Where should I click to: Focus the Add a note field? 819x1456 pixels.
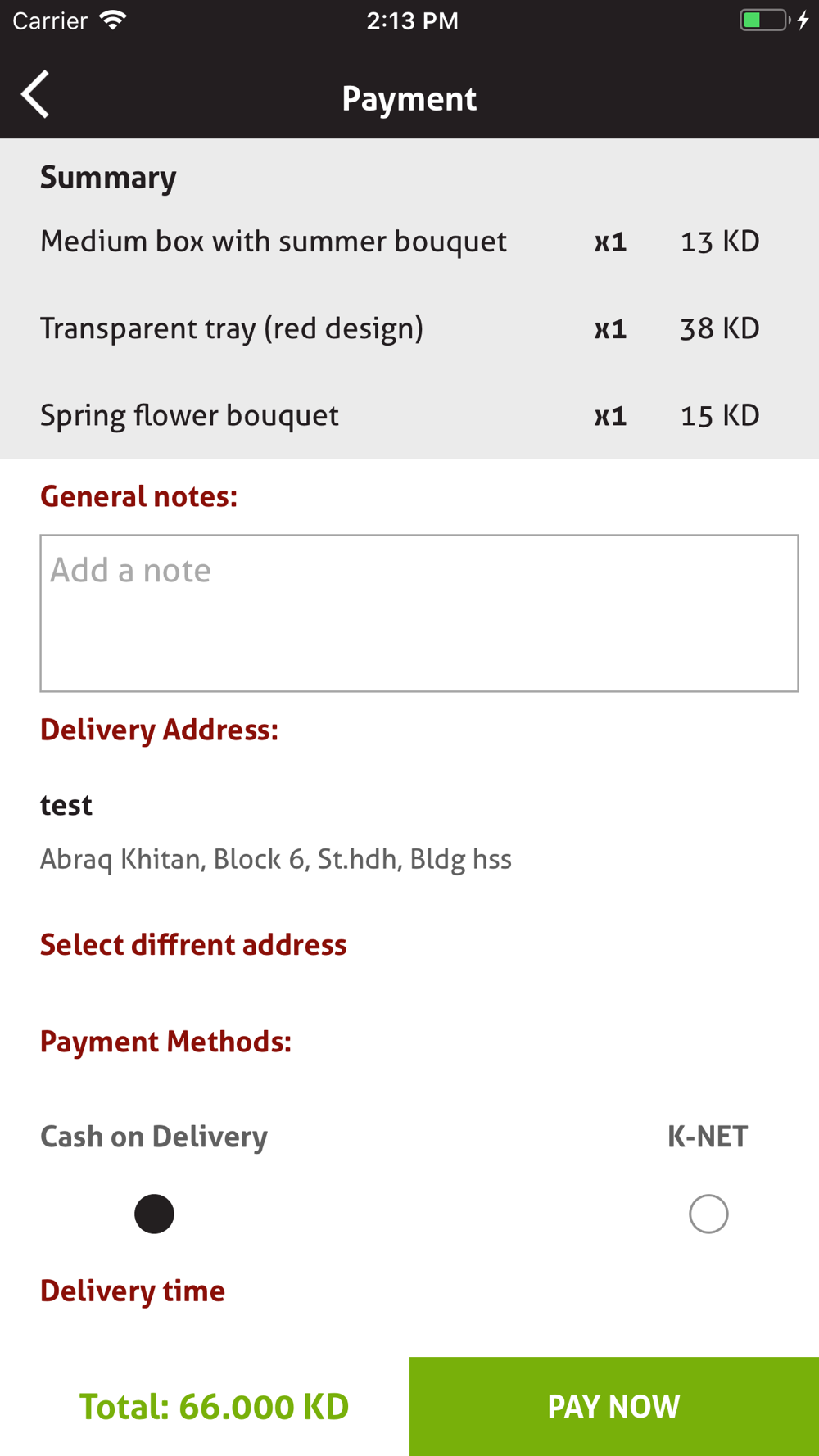click(x=419, y=613)
